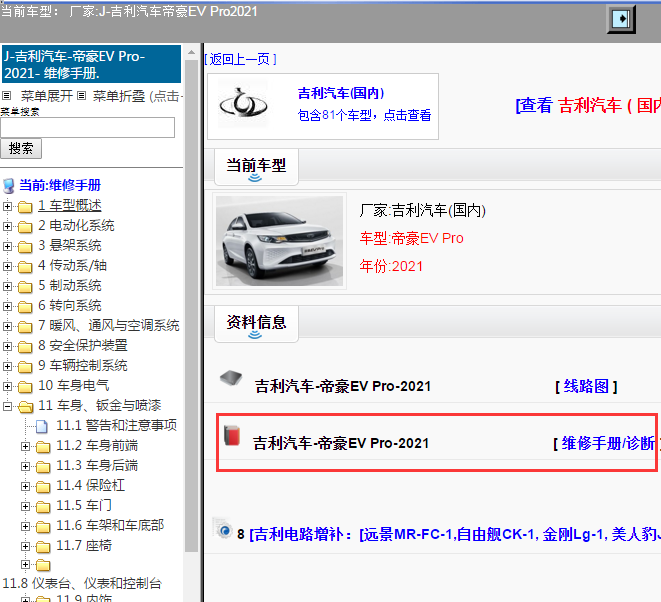
Task: Click inside the 菜单搜索 input field
Action: (87, 127)
